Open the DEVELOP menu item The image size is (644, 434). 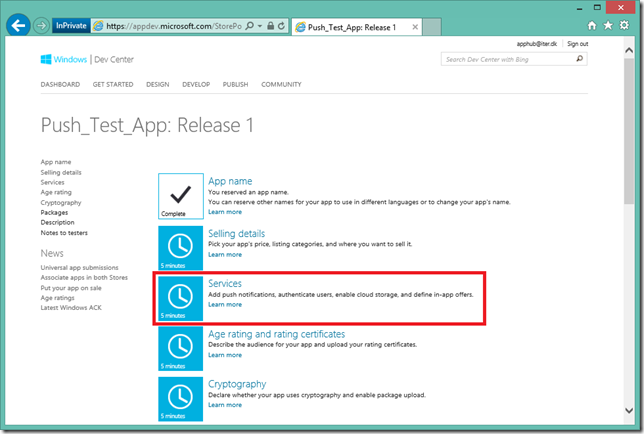pyautogui.click(x=196, y=85)
